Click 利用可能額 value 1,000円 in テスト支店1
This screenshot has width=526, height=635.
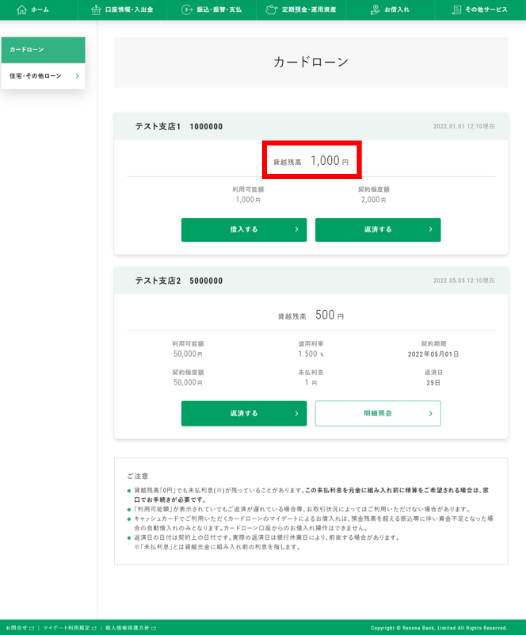[x=248, y=200]
